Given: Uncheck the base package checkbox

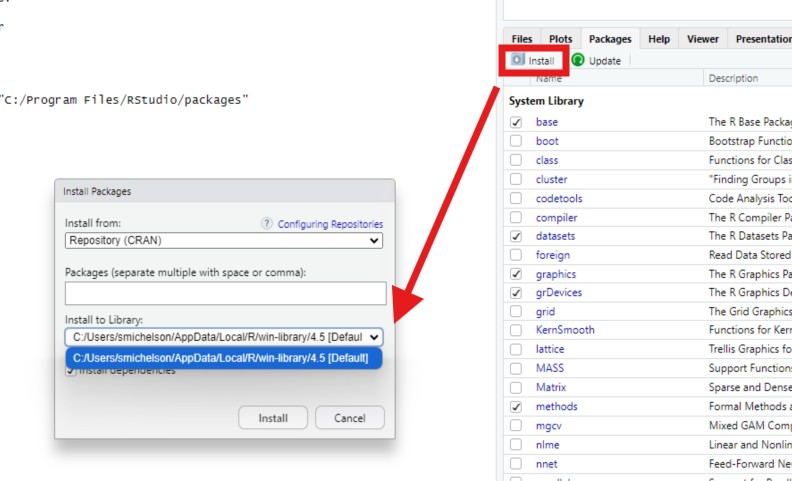Looking at the screenshot, I should (516, 122).
